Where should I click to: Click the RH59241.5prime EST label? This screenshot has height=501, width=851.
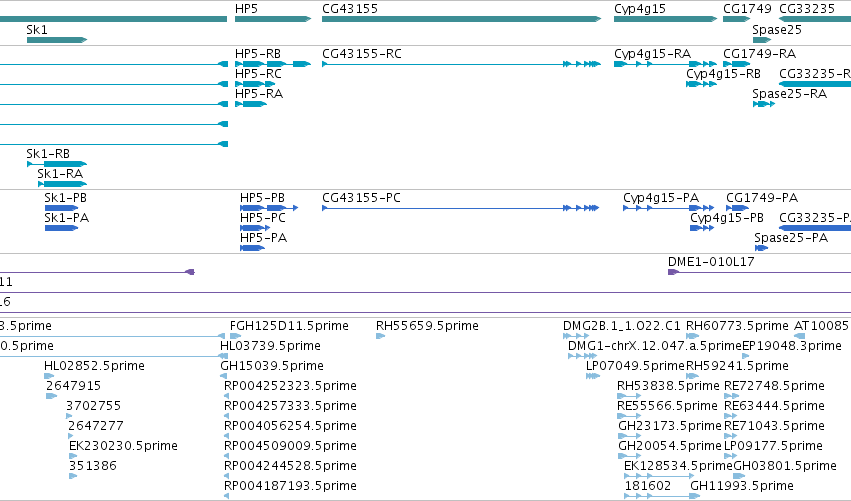pos(737,366)
